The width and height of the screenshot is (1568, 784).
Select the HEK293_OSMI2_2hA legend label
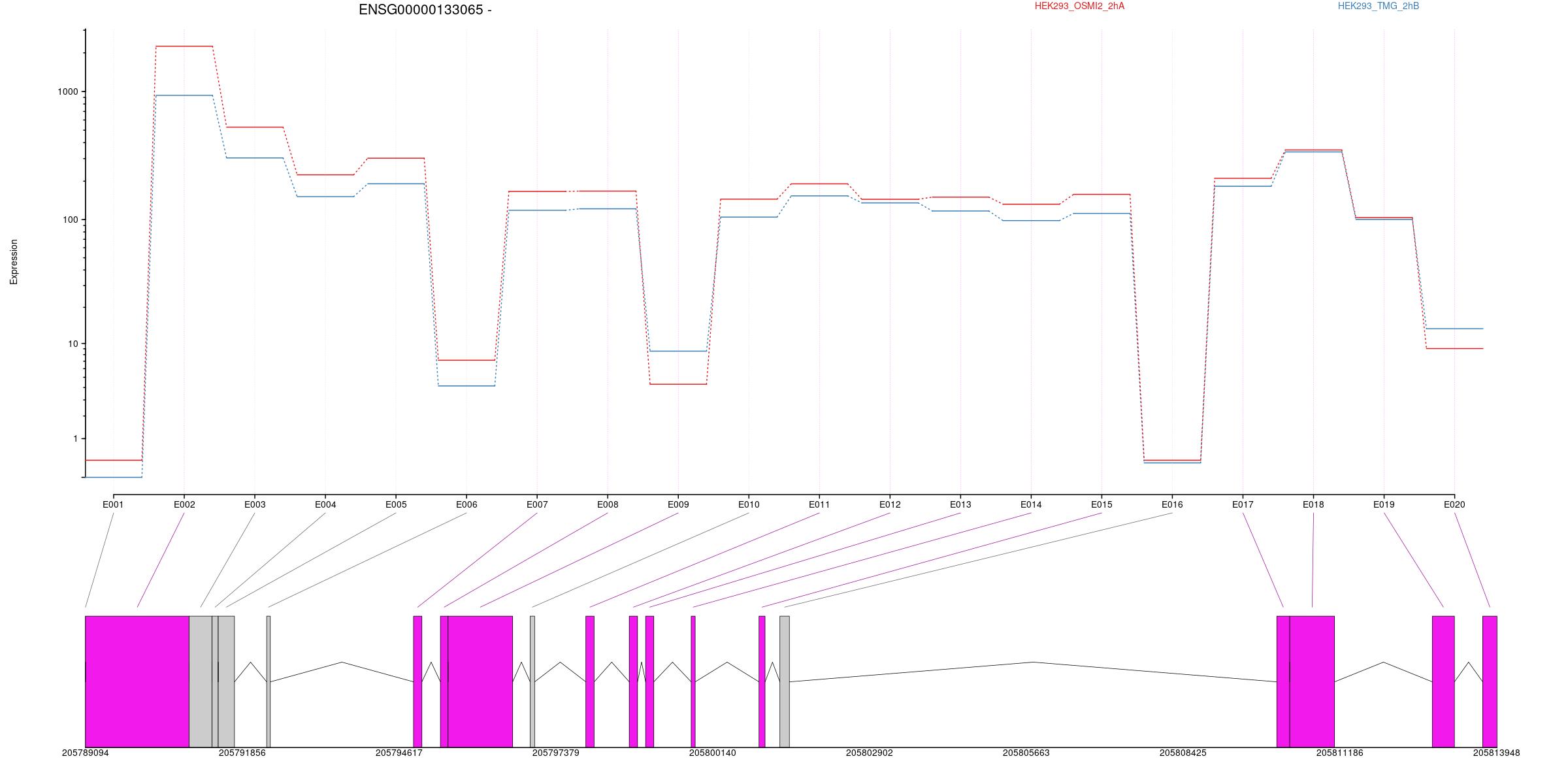(1079, 6)
